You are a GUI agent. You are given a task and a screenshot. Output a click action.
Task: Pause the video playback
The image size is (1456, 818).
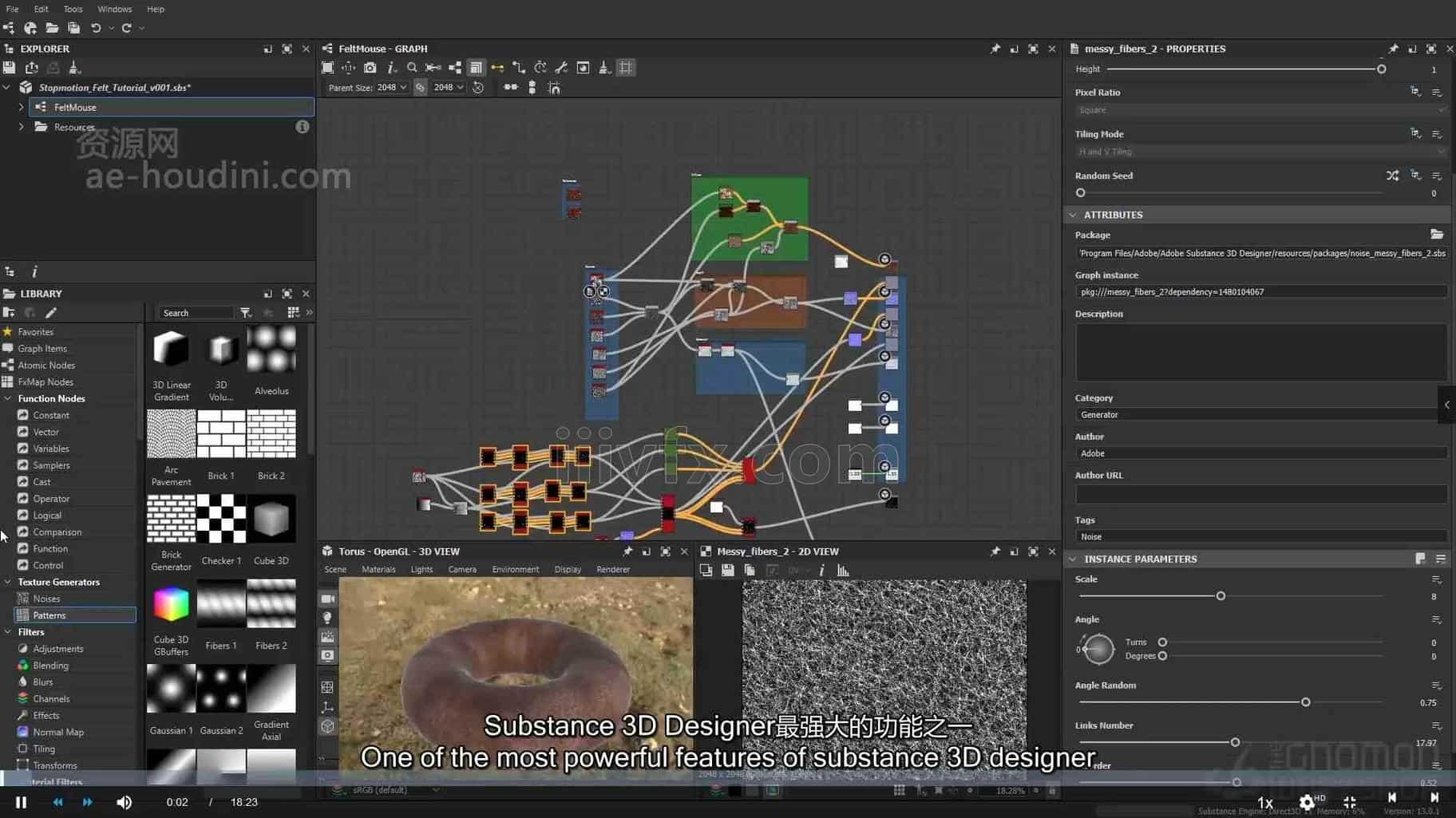(22, 802)
